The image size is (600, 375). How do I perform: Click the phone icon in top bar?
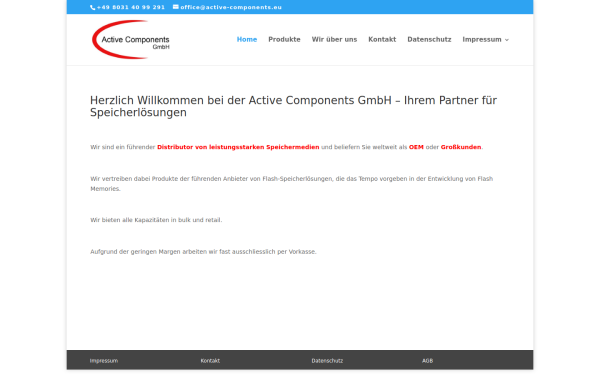tap(92, 7)
